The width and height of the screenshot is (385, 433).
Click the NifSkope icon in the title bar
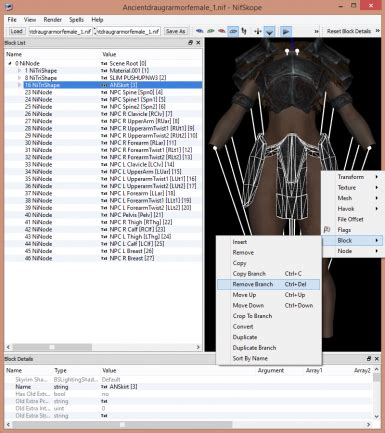9,6
